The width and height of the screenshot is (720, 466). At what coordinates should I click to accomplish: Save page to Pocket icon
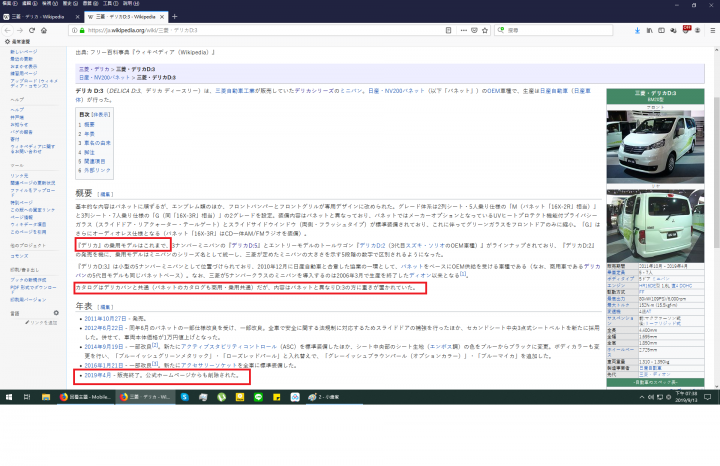tap(474, 30)
